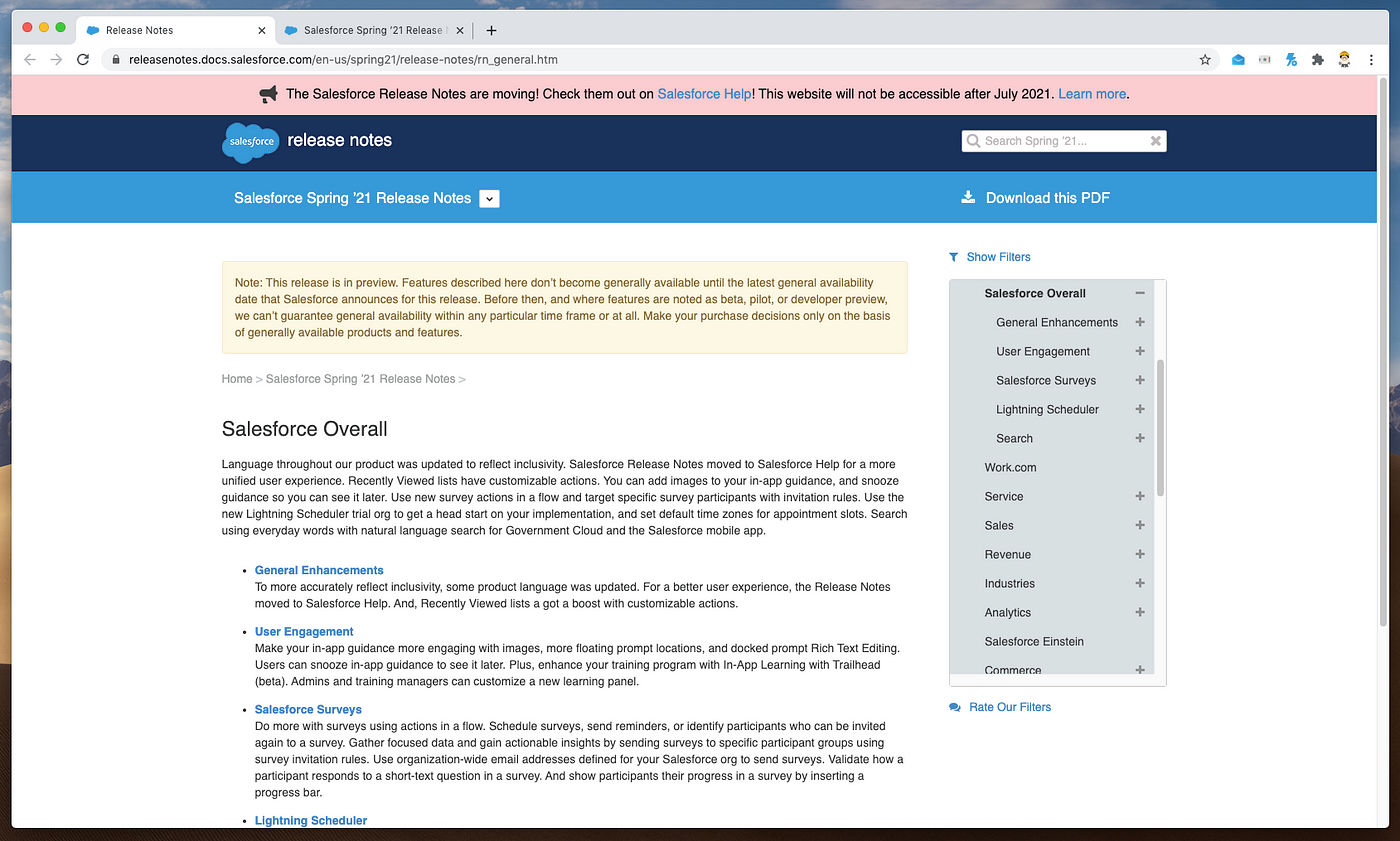Viewport: 1400px width, 841px height.
Task: Open the Salesforce Help link in banner
Action: pyautogui.click(x=704, y=94)
